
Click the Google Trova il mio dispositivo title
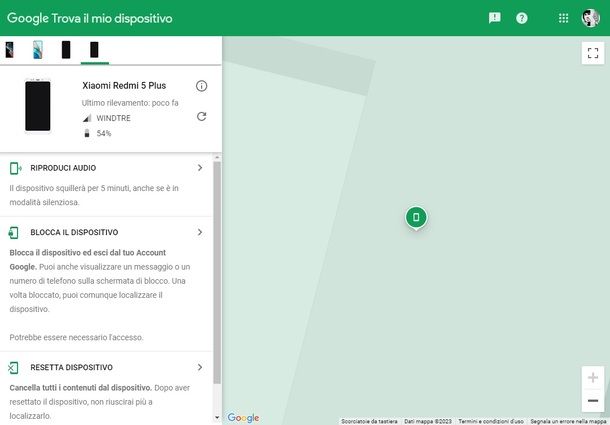(89, 18)
